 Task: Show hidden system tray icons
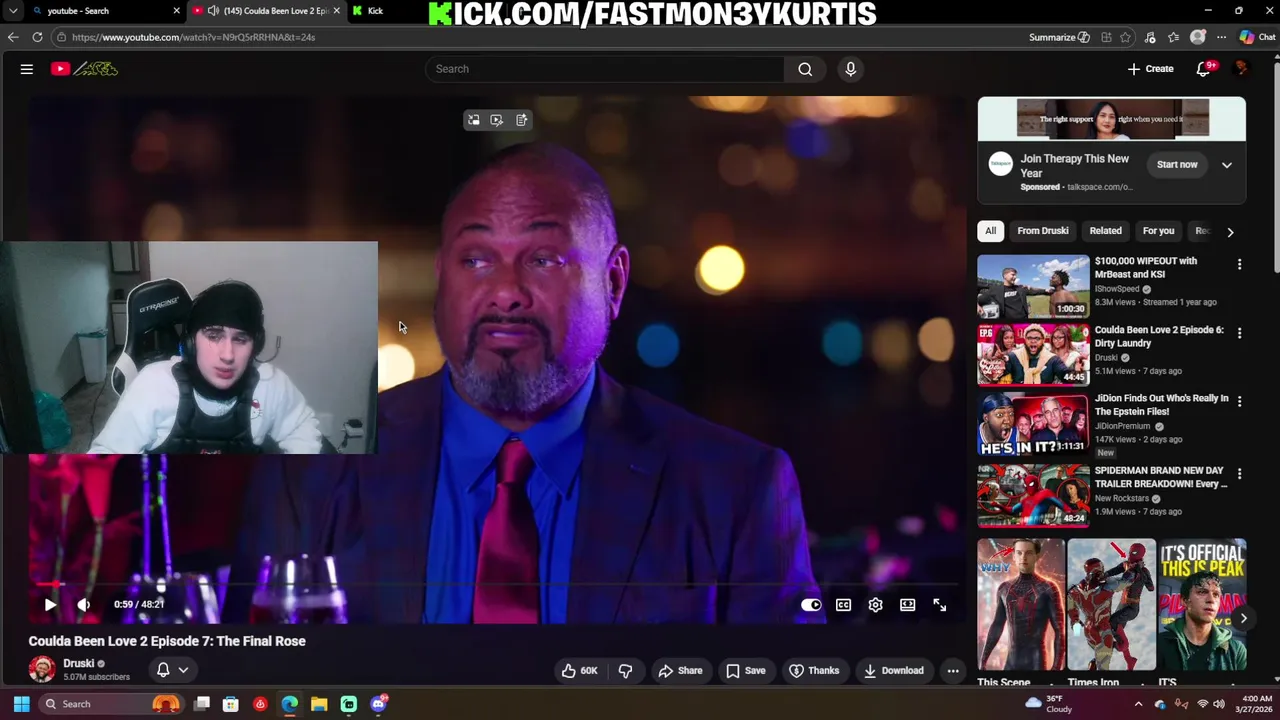tap(1138, 704)
